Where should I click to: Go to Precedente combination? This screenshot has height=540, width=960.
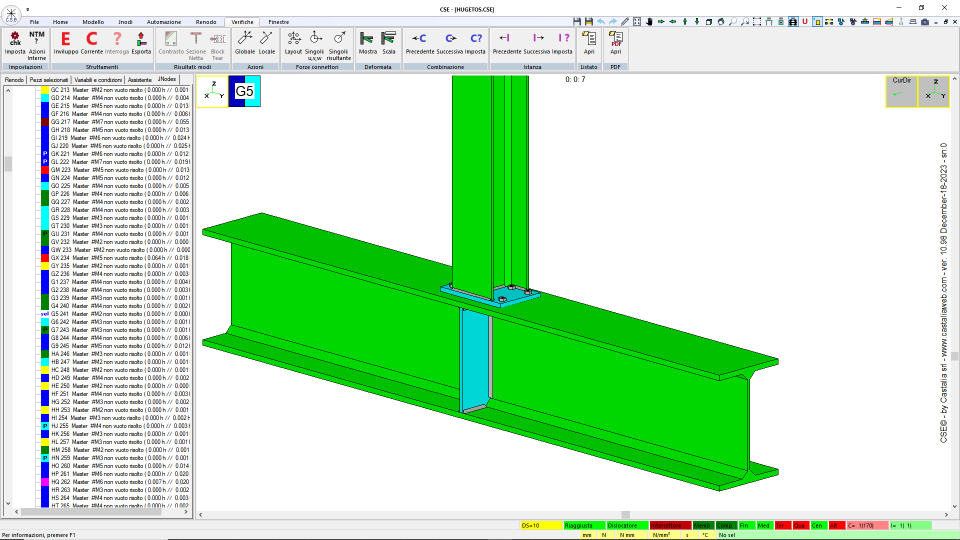click(x=420, y=43)
